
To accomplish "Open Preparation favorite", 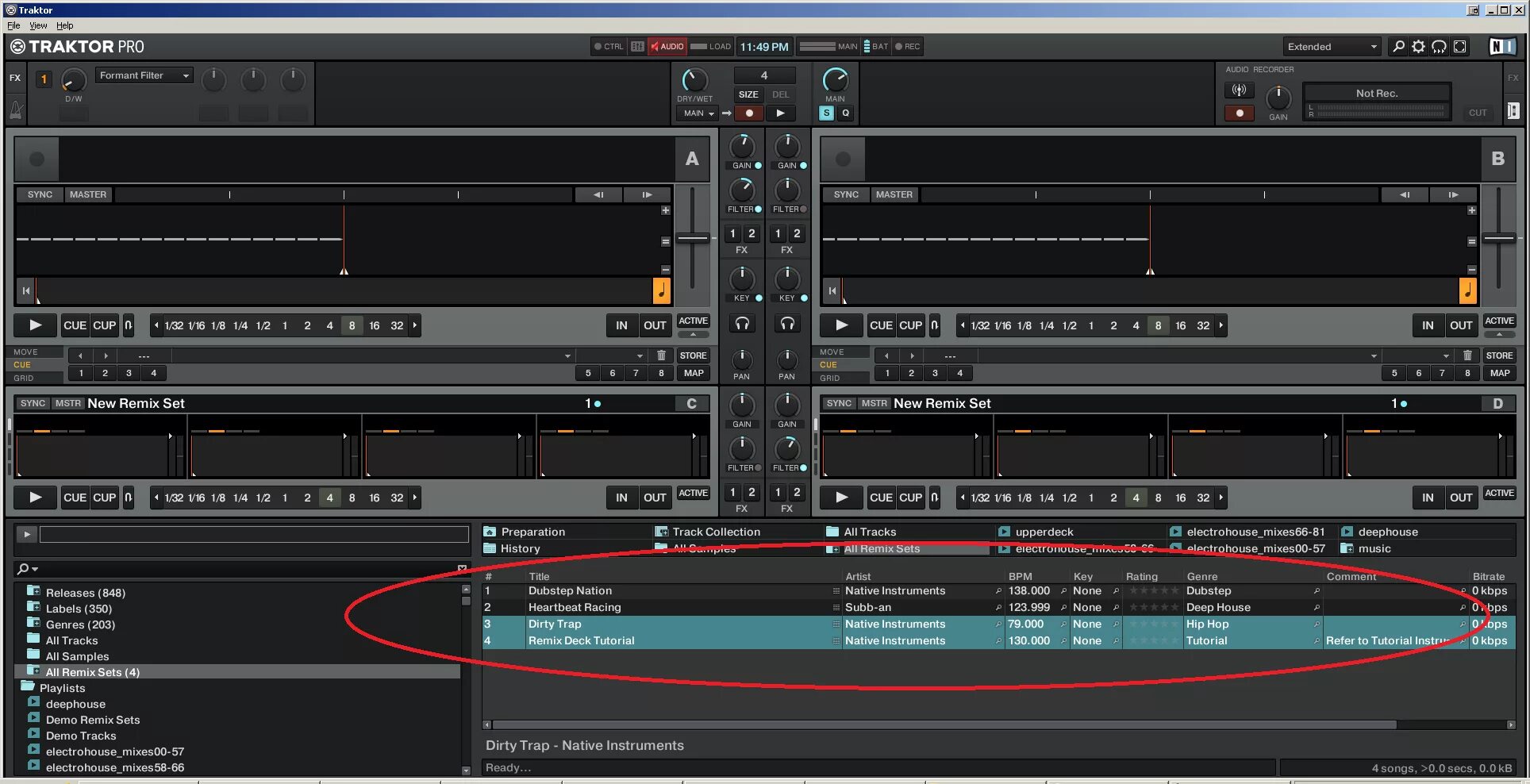I will pos(525,532).
